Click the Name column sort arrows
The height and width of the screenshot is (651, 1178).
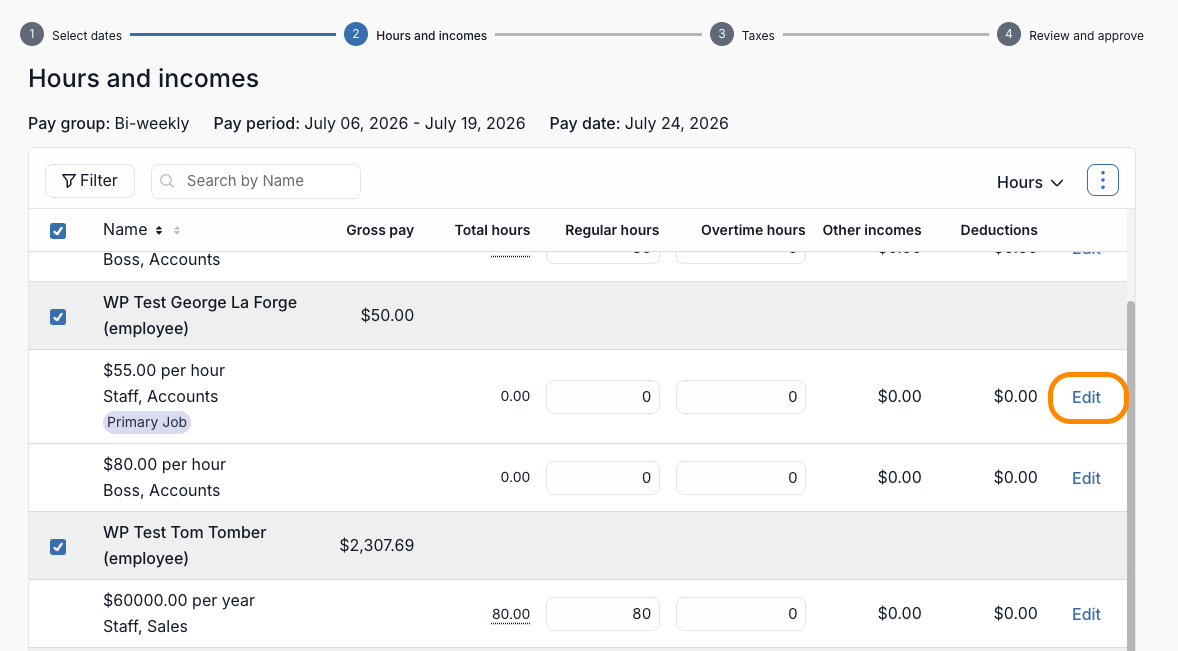click(159, 231)
